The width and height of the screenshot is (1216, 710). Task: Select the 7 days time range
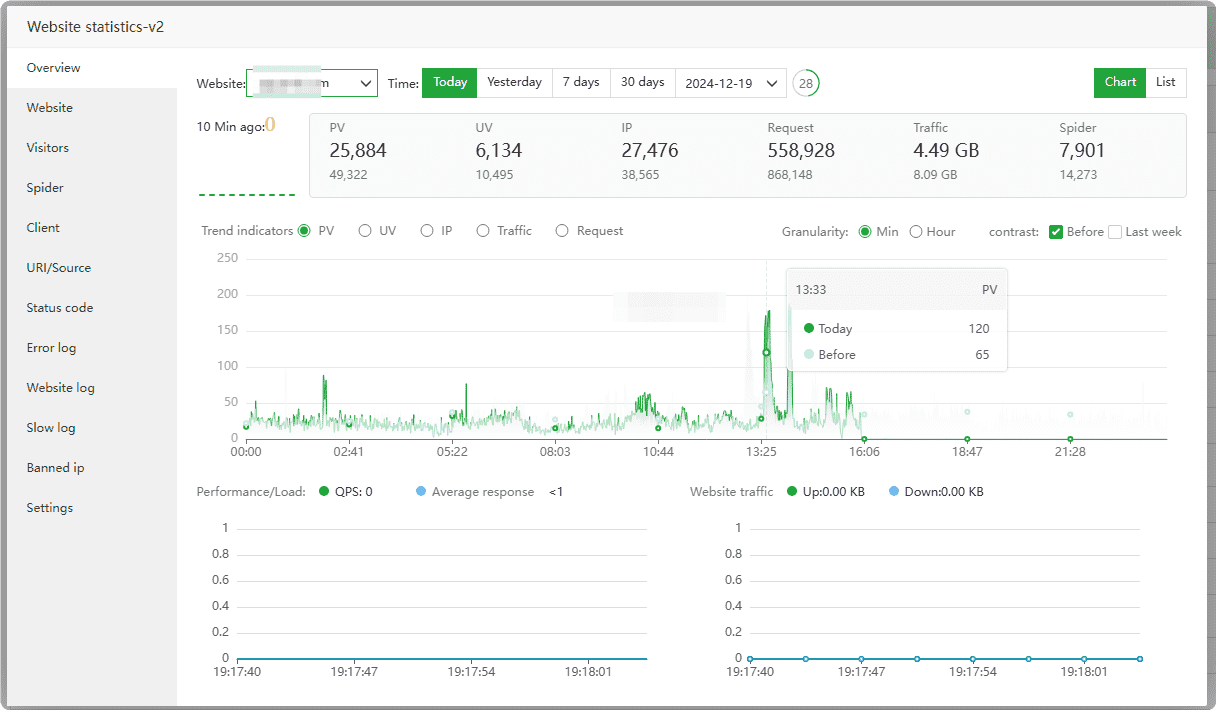580,83
